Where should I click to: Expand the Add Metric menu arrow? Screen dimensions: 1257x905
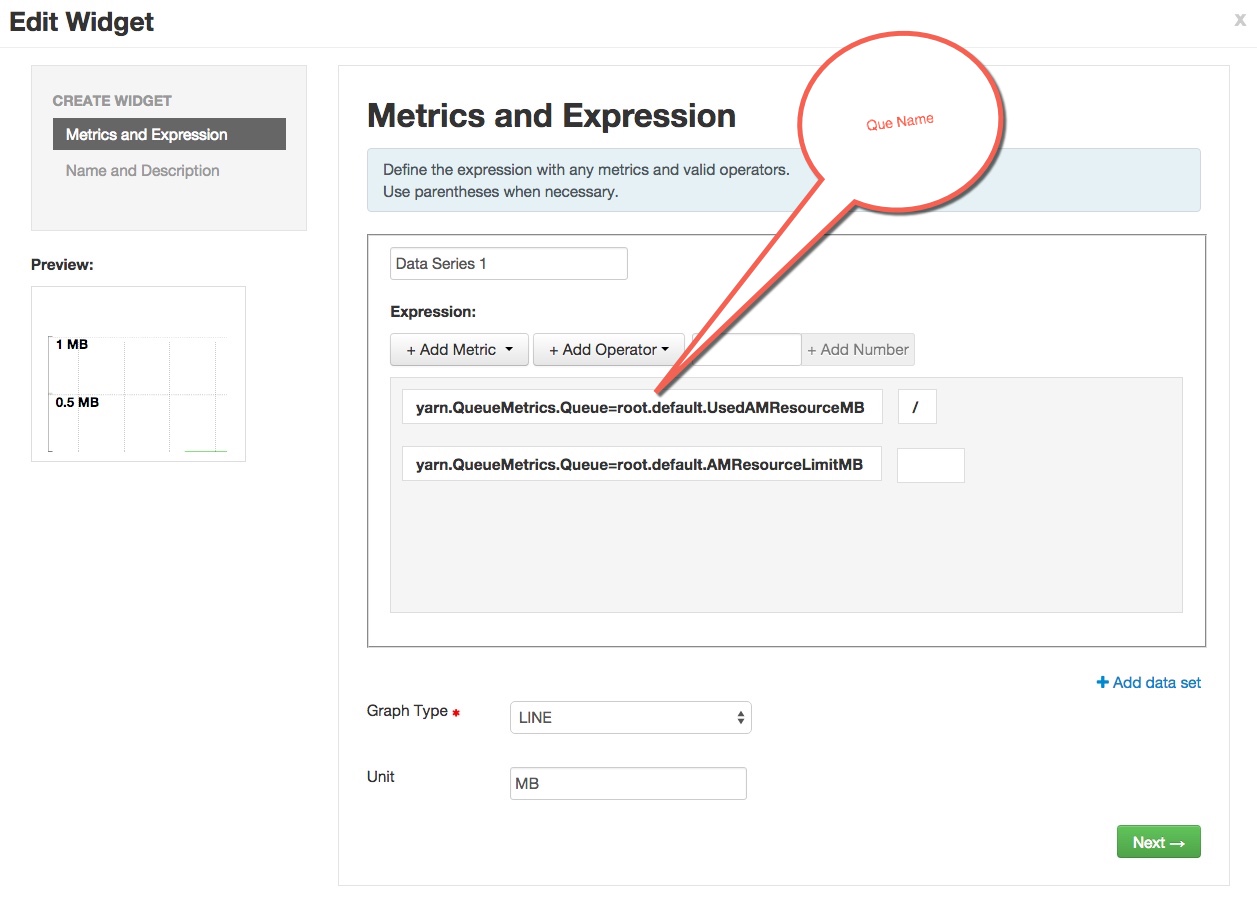(x=510, y=349)
